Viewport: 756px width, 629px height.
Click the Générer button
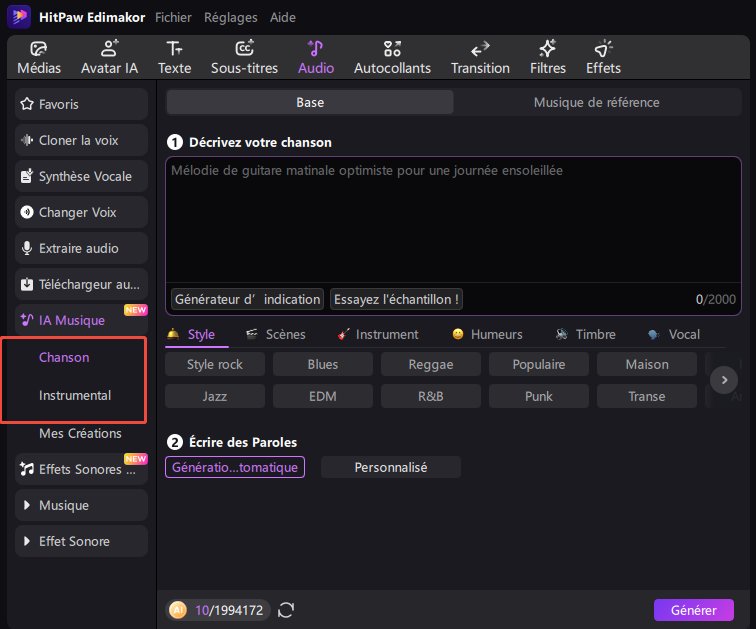point(694,610)
